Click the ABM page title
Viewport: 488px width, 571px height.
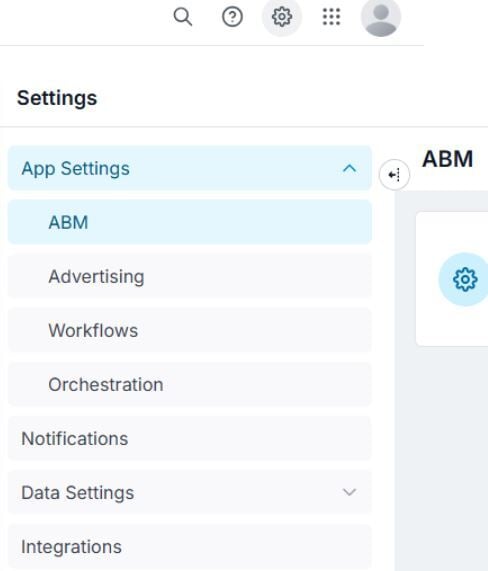click(x=448, y=159)
